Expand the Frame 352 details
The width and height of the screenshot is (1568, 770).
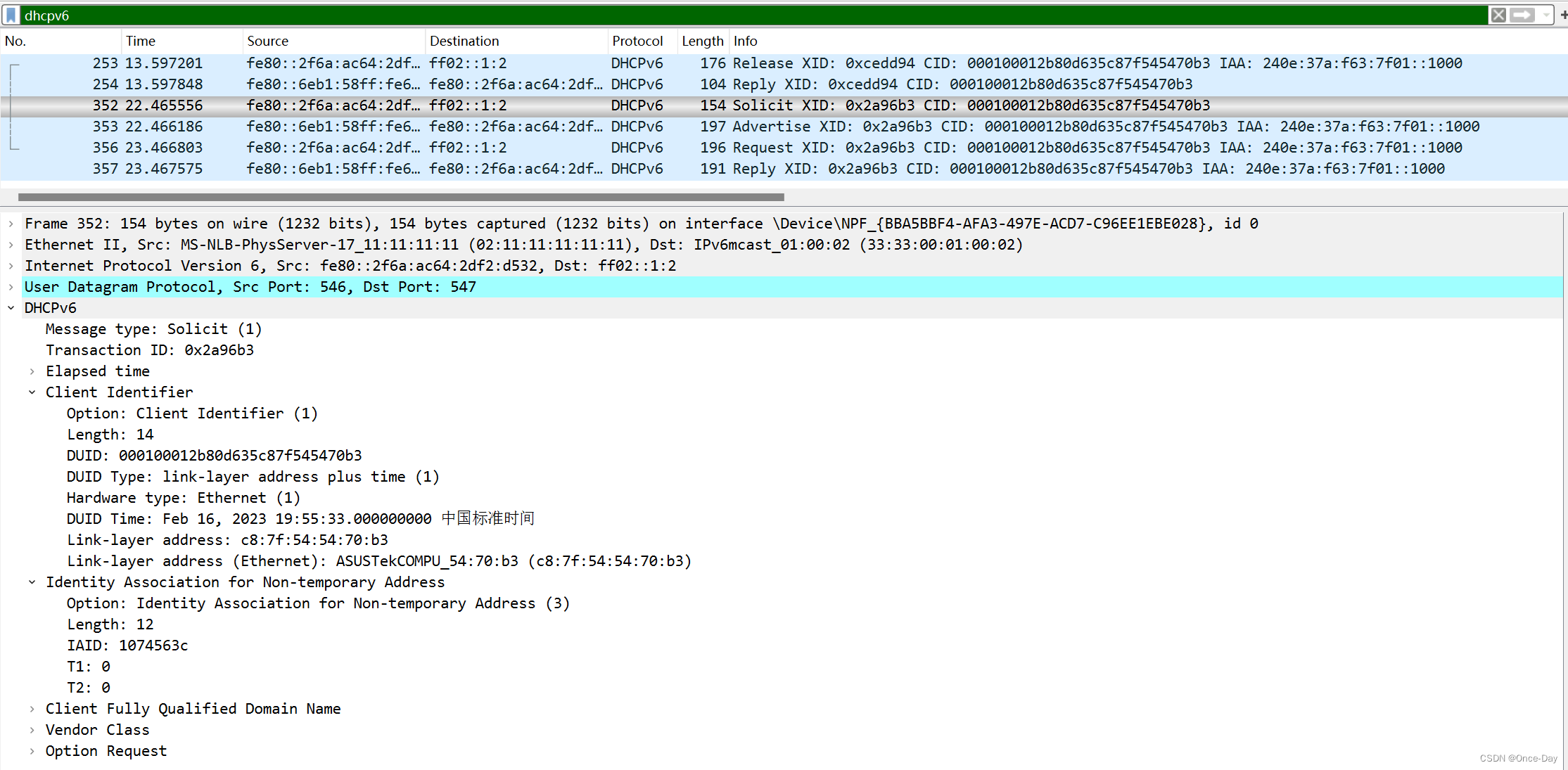pos(11,224)
